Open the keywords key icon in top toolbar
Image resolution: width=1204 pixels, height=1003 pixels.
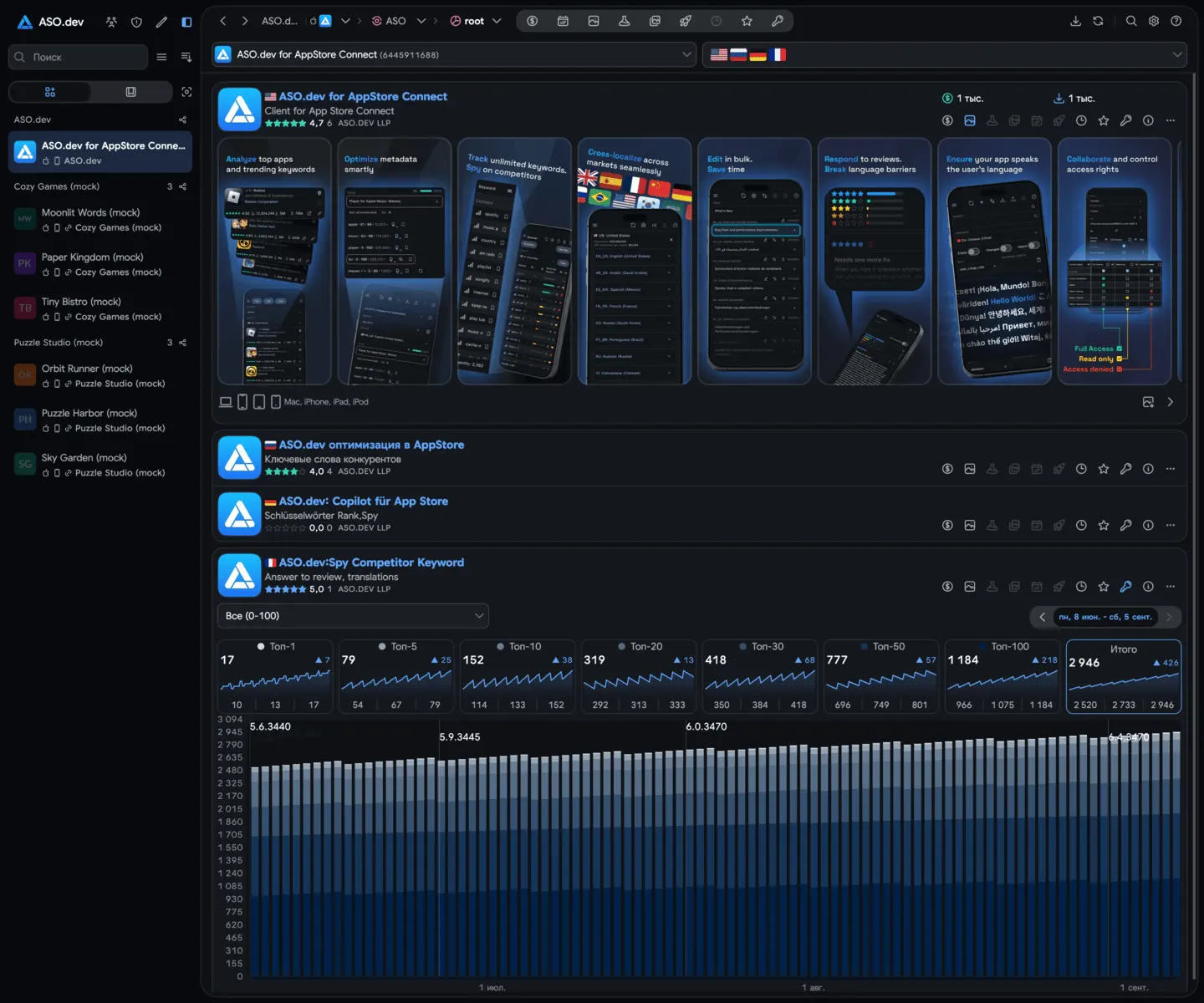778,21
